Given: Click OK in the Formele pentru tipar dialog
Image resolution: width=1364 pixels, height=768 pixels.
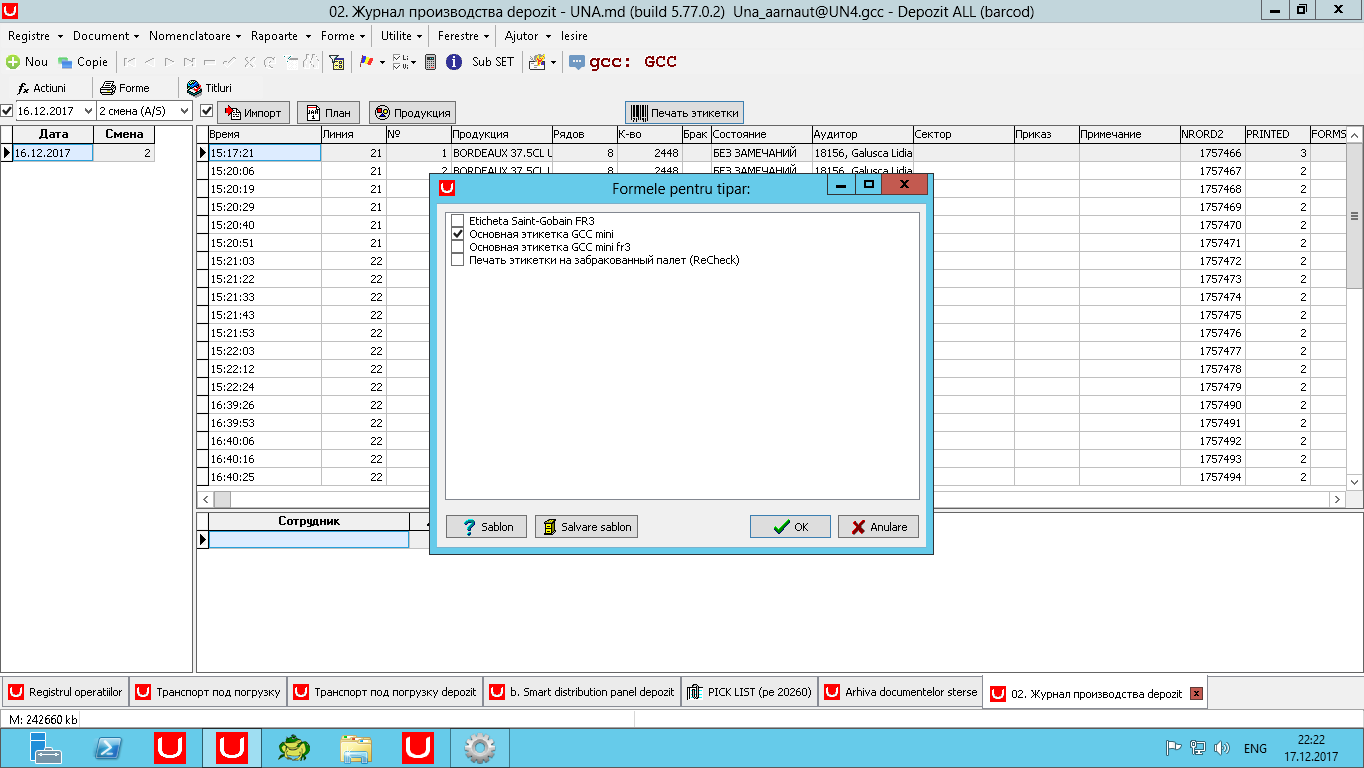Looking at the screenshot, I should tap(790, 527).
